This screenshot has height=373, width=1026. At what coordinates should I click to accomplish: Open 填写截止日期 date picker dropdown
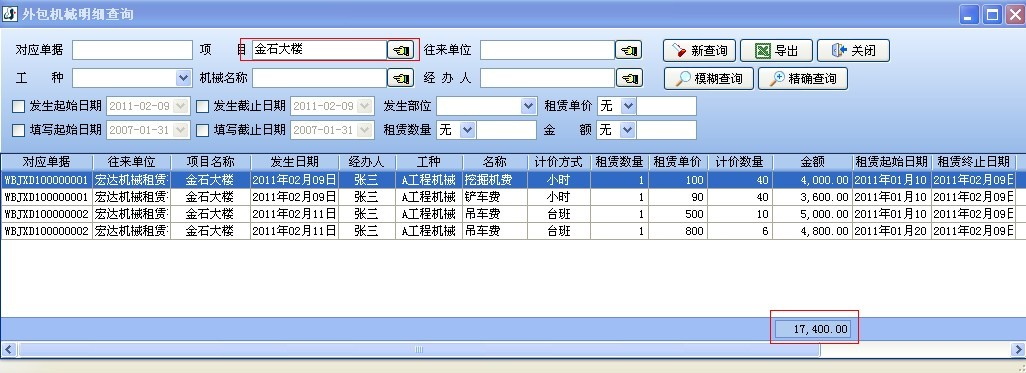[366, 130]
